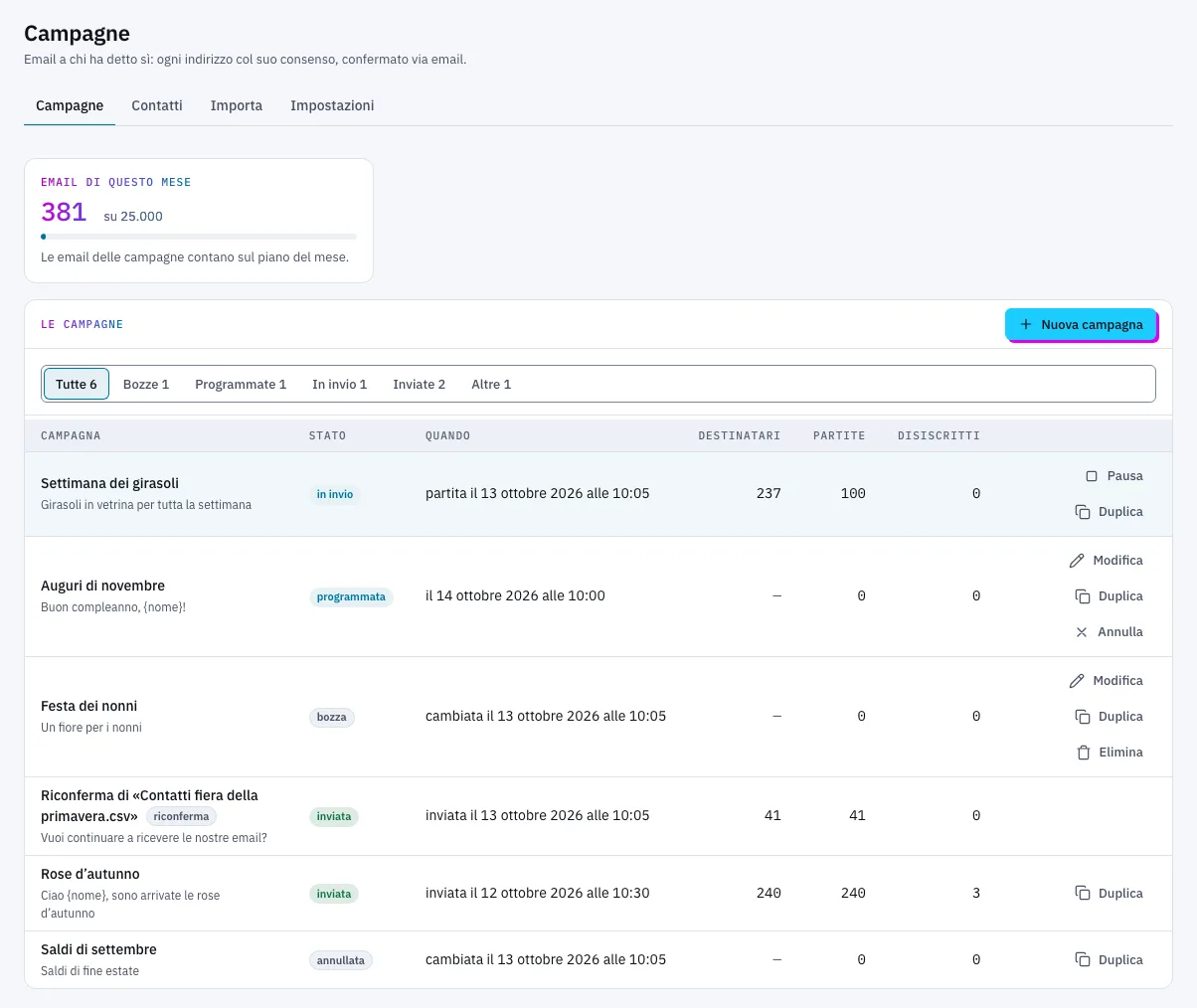Viewport: 1197px width, 1008px height.
Task: Click the 'annullata' status badge
Action: (x=341, y=961)
